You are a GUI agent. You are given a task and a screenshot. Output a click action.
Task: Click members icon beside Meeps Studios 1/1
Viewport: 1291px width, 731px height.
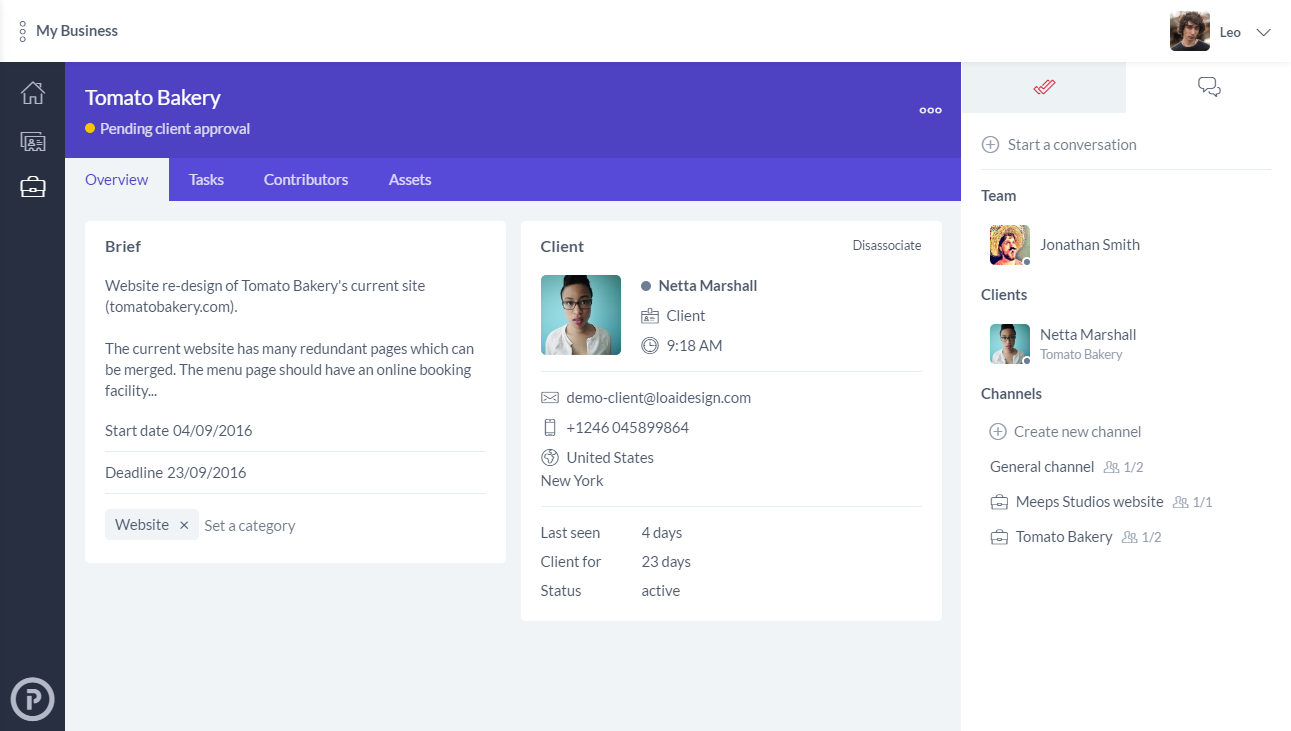point(1180,502)
